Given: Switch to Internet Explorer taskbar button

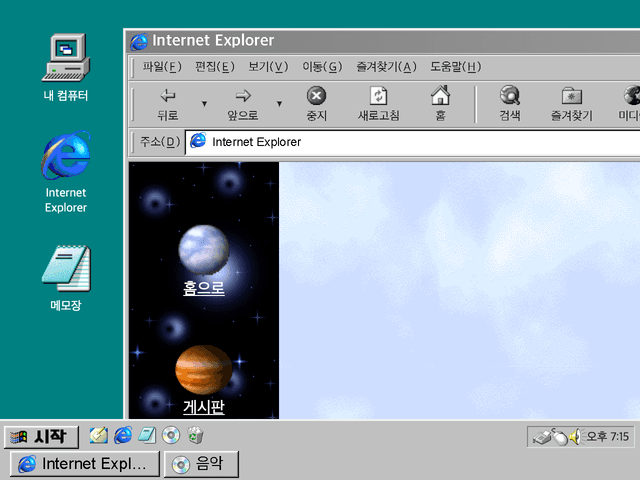Looking at the screenshot, I should pyautogui.click(x=84, y=464).
